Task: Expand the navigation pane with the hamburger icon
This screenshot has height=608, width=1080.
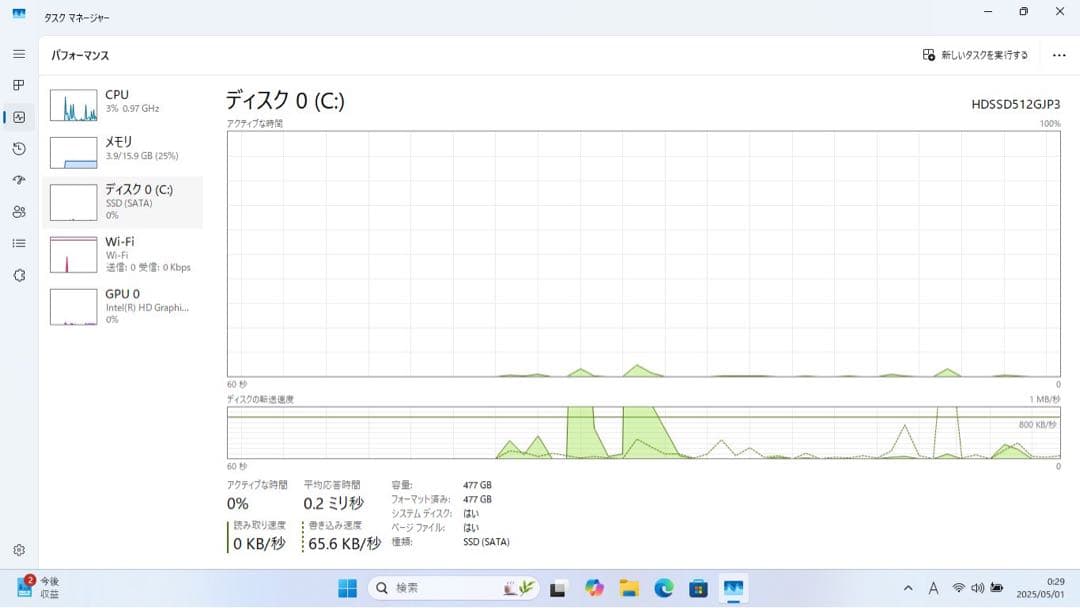Action: coord(18,54)
